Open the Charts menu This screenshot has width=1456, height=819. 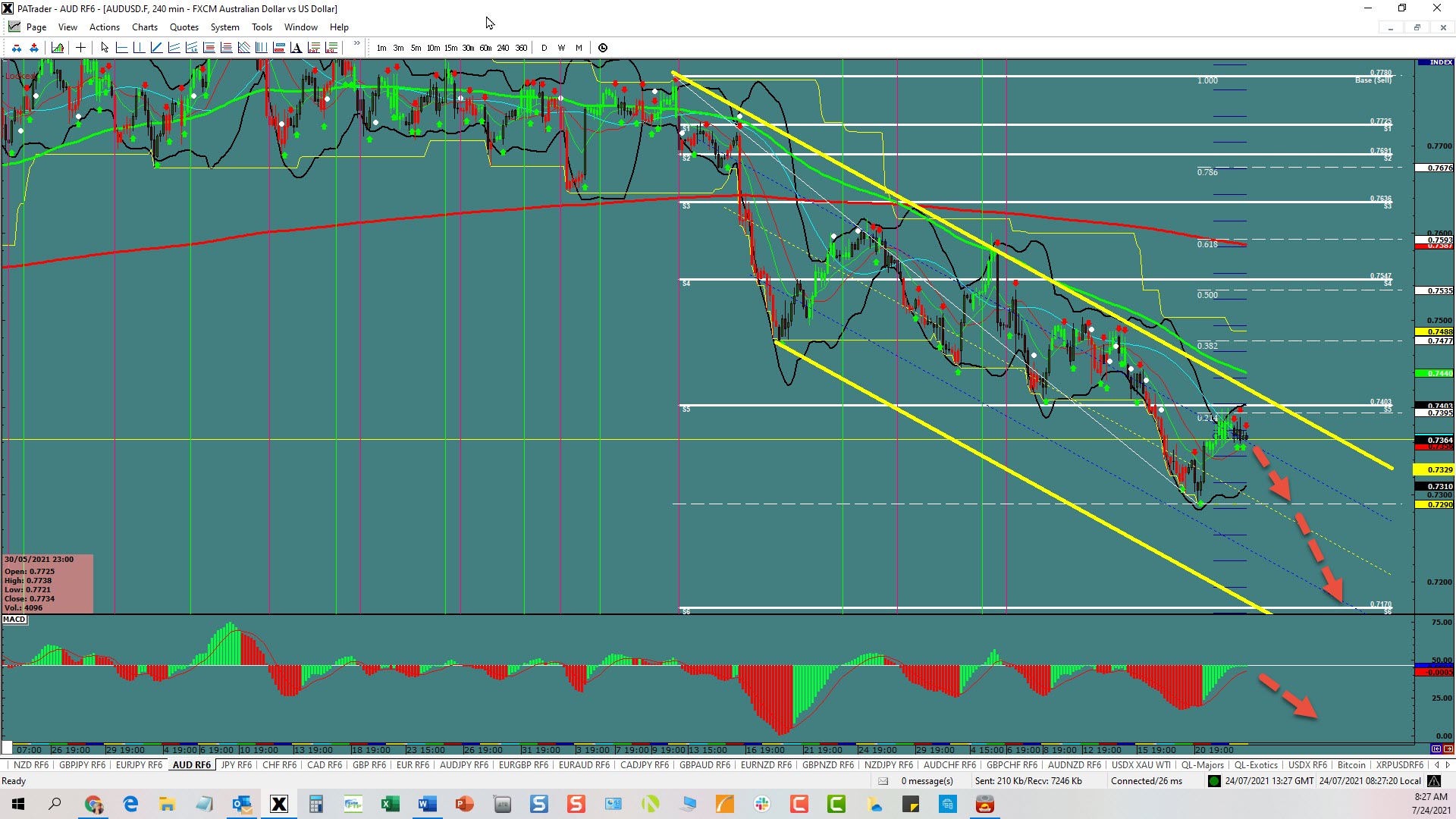click(144, 27)
